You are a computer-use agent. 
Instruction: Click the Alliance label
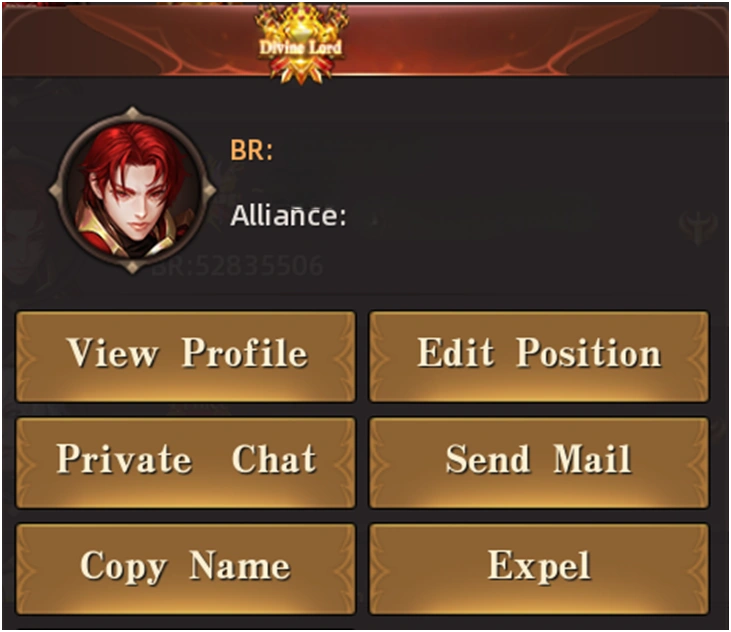pos(289,216)
